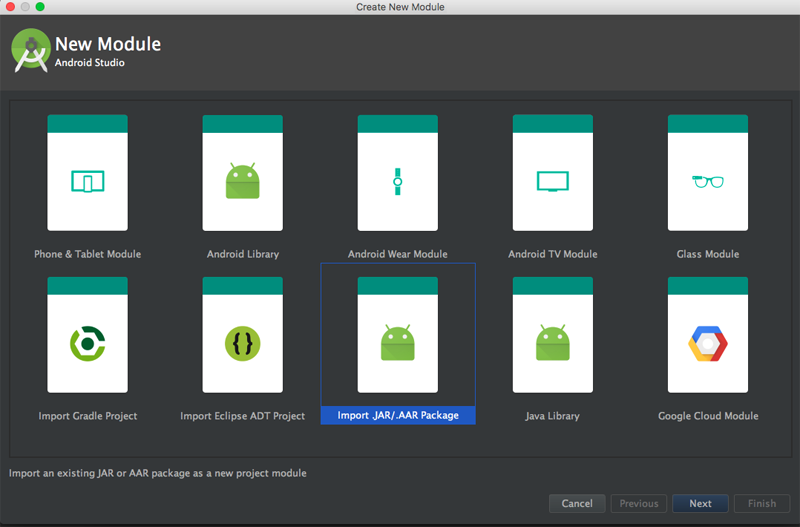Image resolution: width=800 pixels, height=527 pixels.
Task: Click the green zoom window button
Action: click(40, 7)
